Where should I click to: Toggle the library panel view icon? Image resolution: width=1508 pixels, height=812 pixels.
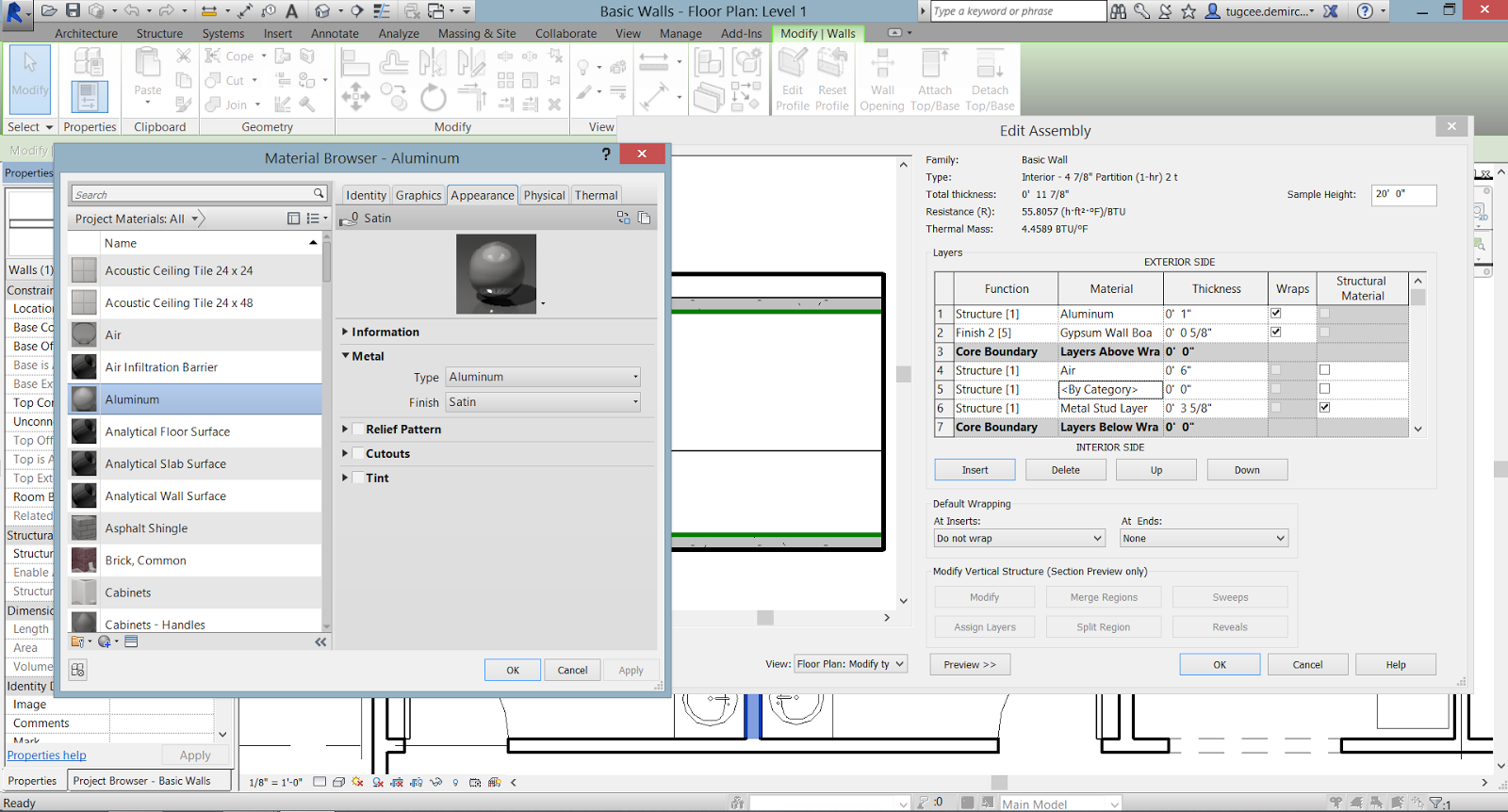pos(293,219)
